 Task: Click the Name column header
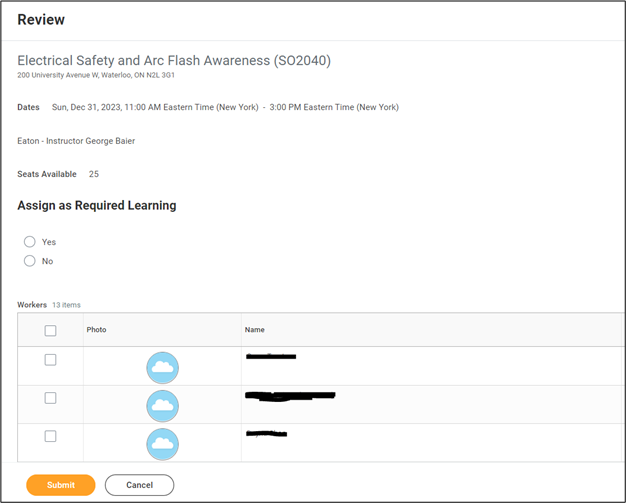255,330
